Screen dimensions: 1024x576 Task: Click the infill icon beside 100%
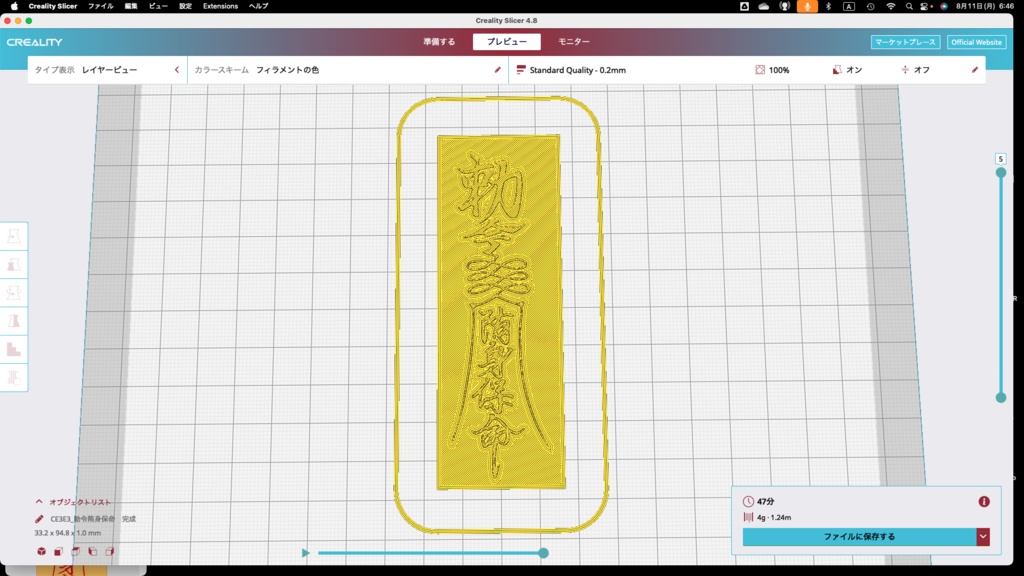[760, 70]
